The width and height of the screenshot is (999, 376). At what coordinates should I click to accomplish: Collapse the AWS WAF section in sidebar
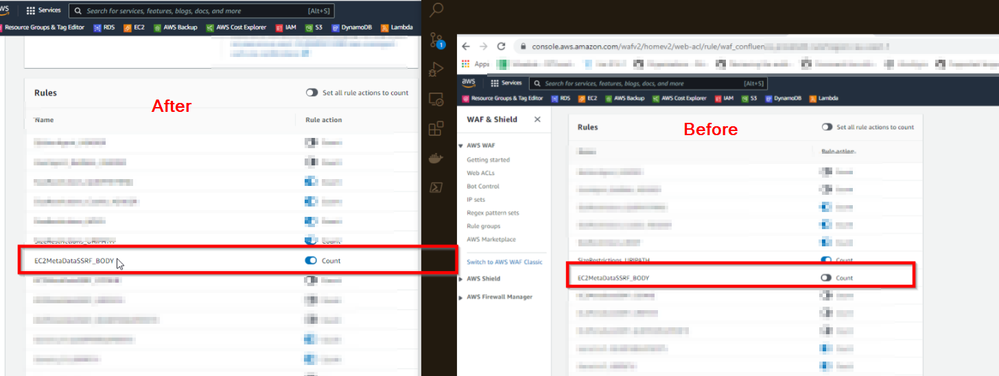(x=461, y=146)
